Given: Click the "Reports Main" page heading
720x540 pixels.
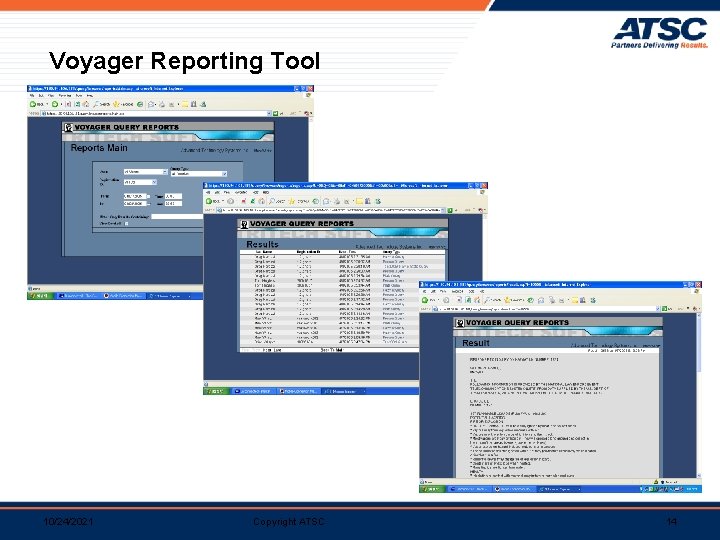Looking at the screenshot, I should pyautogui.click(x=99, y=148).
